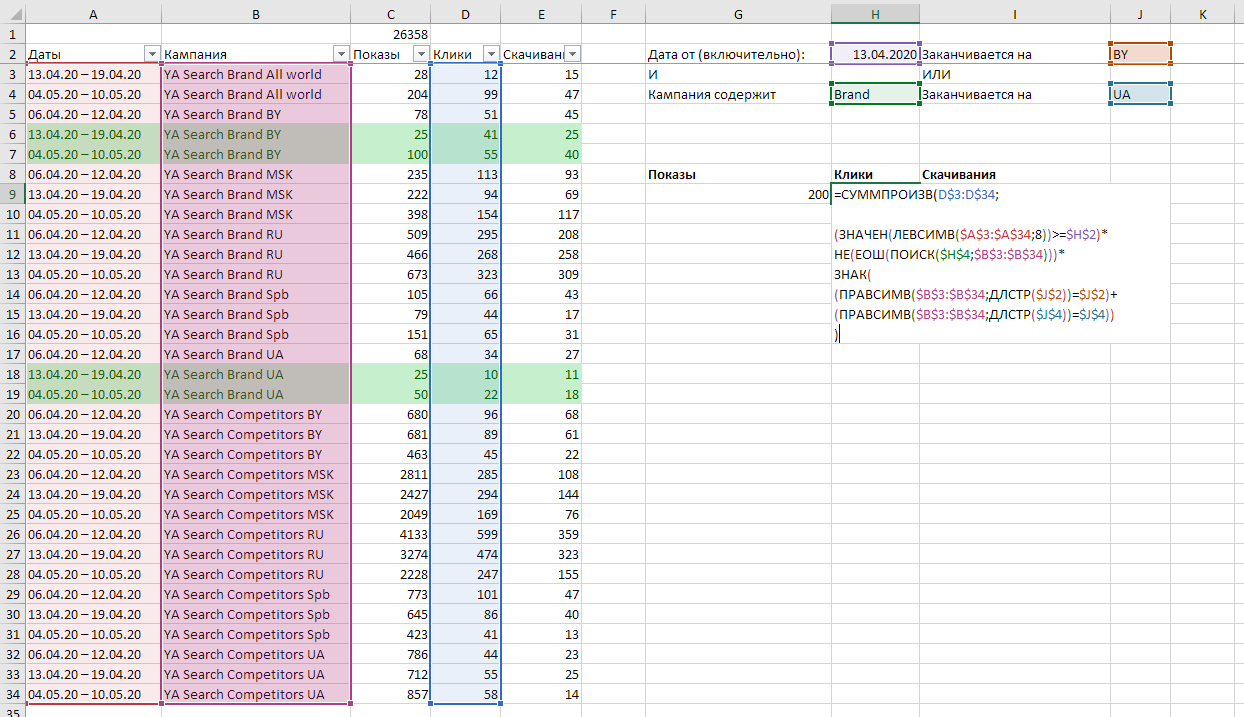This screenshot has height=717, width=1244.
Task: Select column A header
Action: pyautogui.click(x=93, y=14)
